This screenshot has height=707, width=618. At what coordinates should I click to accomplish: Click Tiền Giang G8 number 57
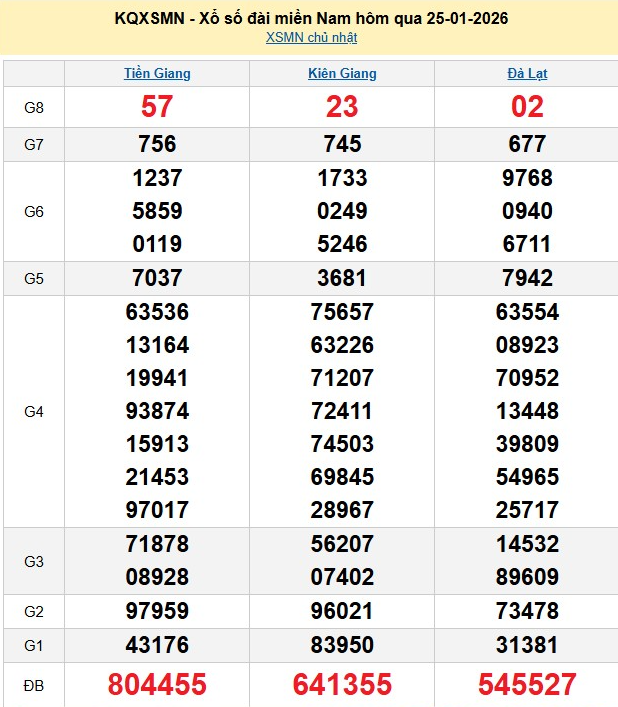(x=157, y=107)
